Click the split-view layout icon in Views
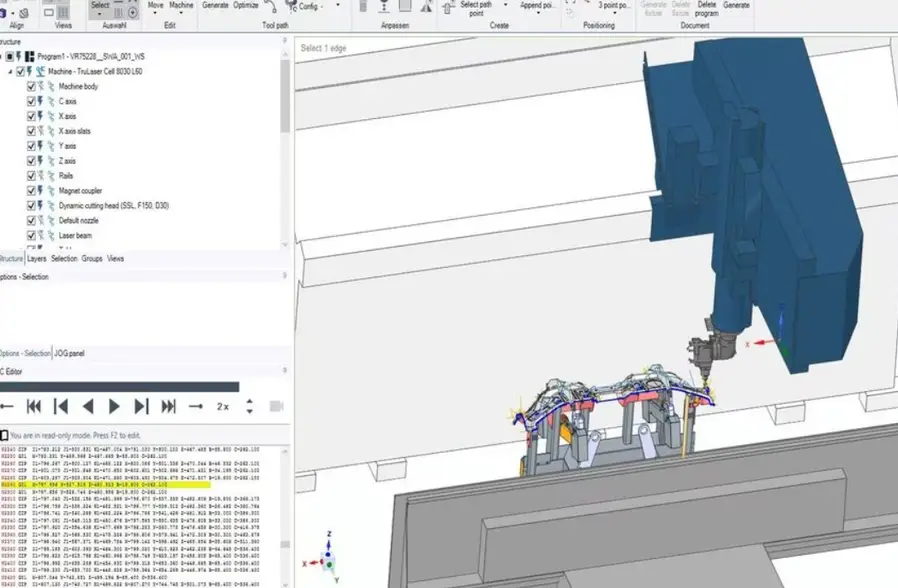This screenshot has height=588, width=898. [x=63, y=12]
